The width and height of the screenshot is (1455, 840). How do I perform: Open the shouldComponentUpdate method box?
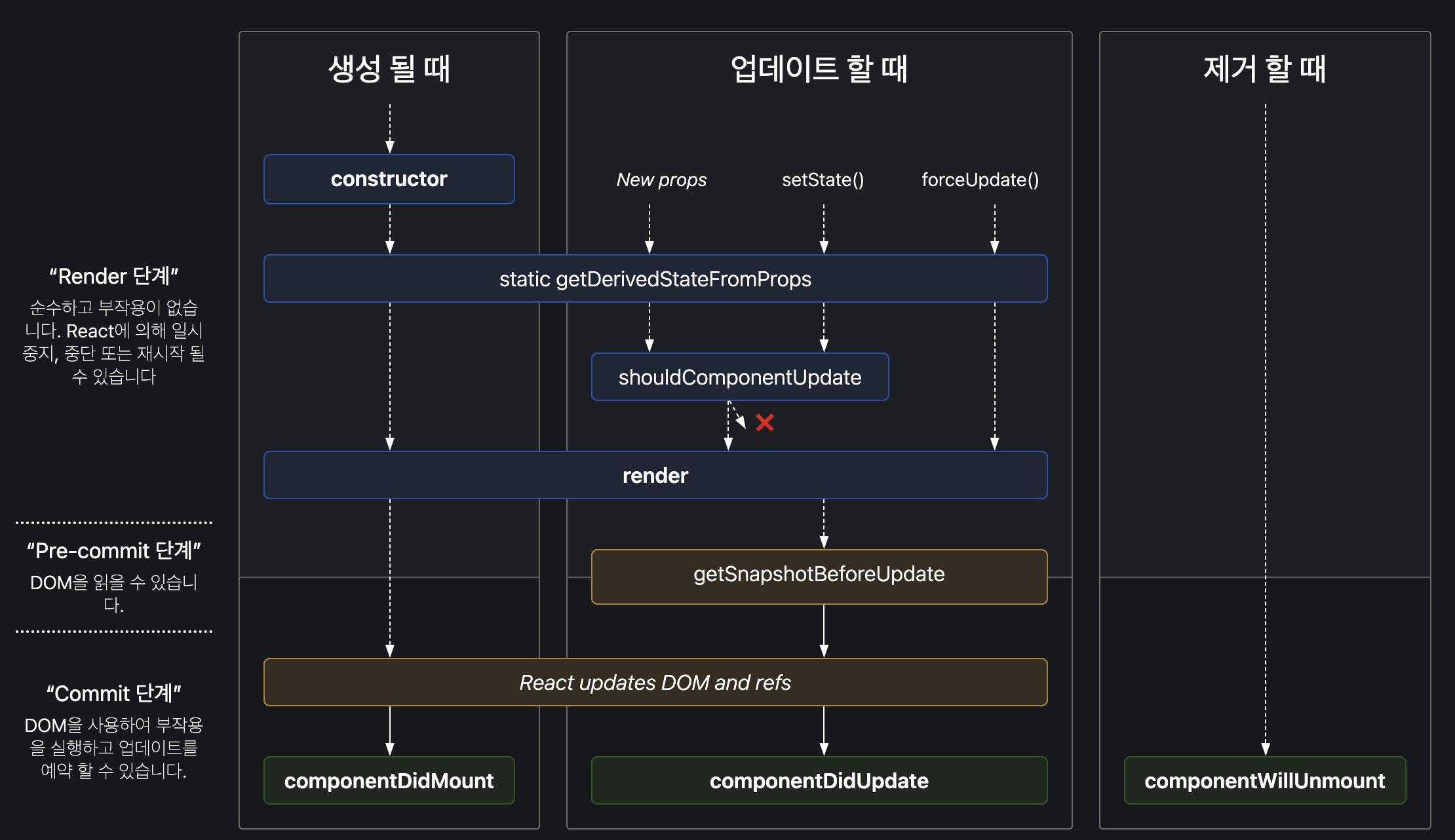click(x=740, y=377)
